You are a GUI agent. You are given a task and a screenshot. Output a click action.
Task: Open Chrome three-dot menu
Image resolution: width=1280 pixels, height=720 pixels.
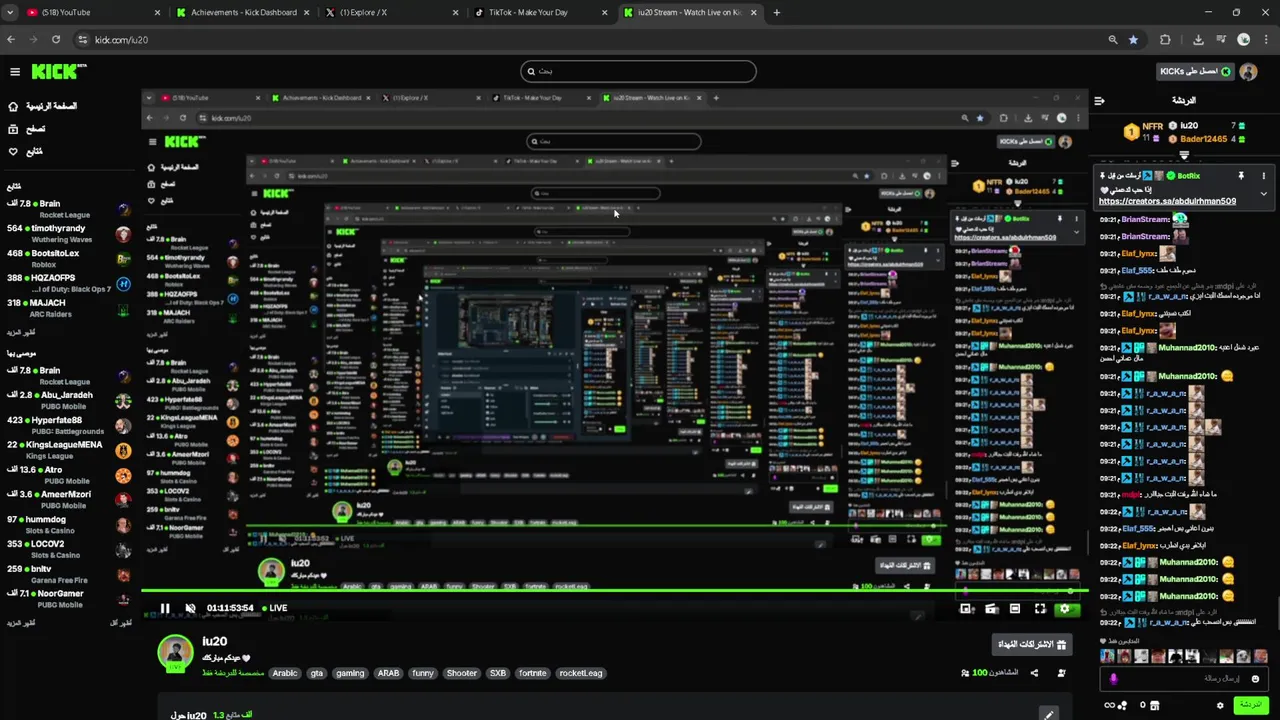pyautogui.click(x=1265, y=40)
